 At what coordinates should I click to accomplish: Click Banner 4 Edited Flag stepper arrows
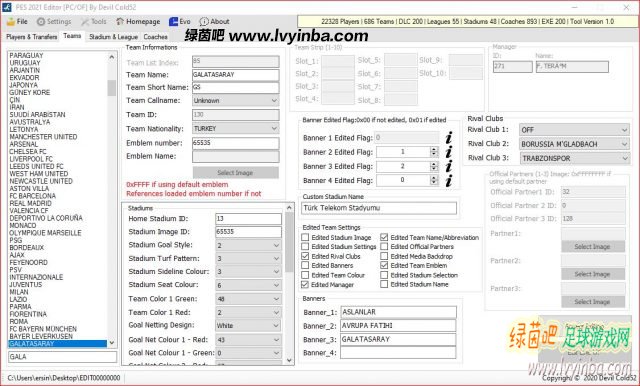pos(433,180)
